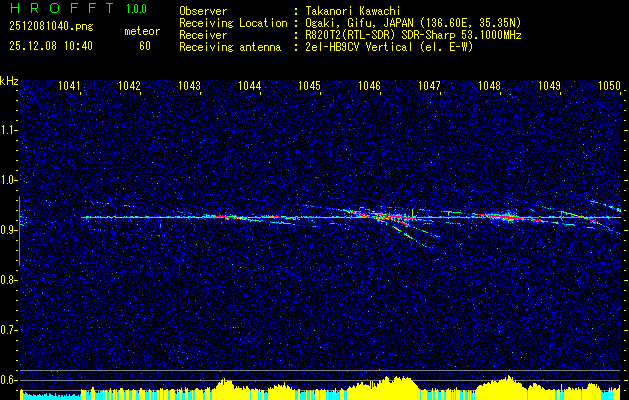The image size is (629, 400).
Task: Click the 0.6 frequency axis label
Action: pyautogui.click(x=8, y=380)
